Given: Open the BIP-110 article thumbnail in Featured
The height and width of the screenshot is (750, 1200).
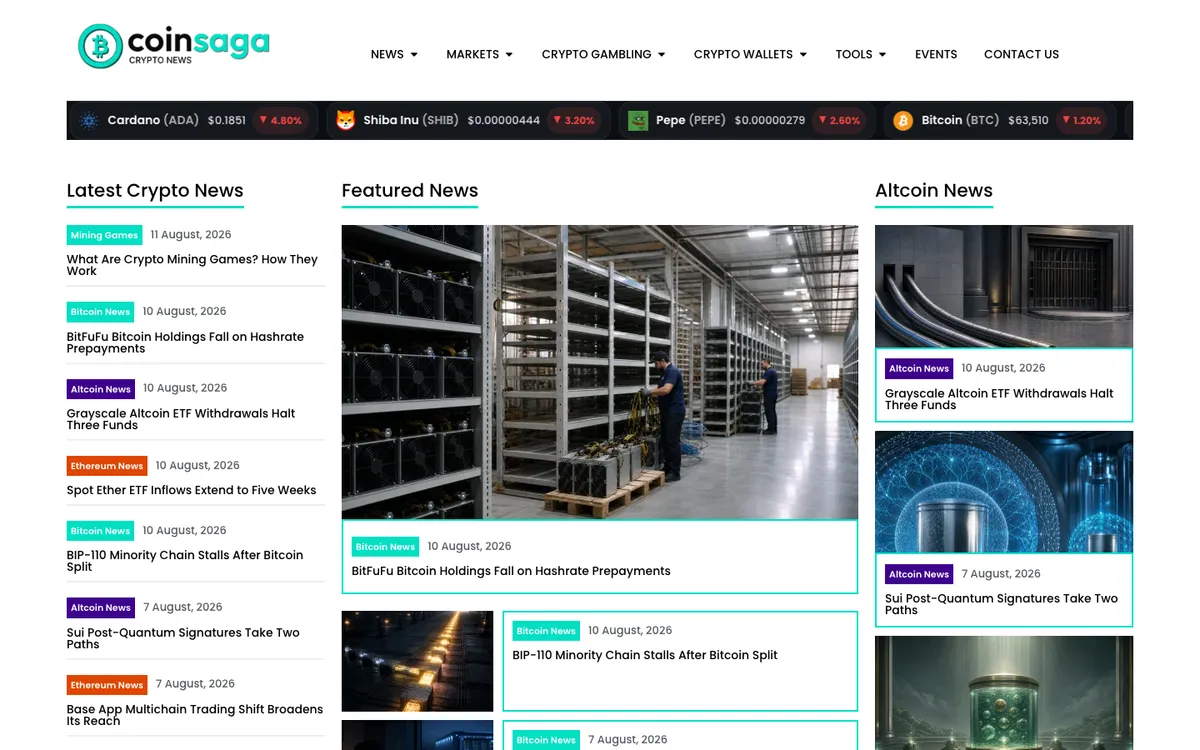Looking at the screenshot, I should coord(417,661).
